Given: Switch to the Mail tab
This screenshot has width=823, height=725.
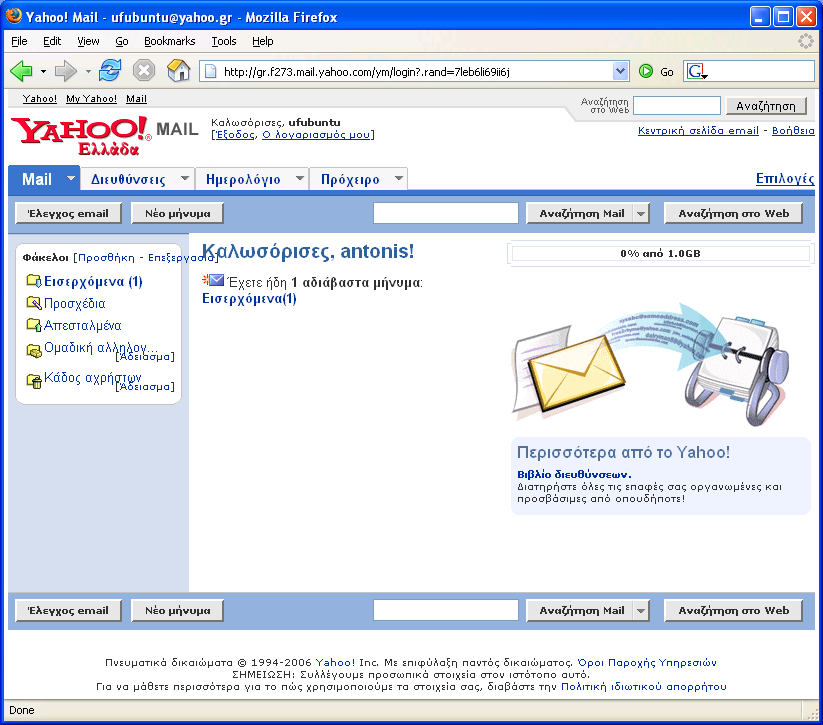Looking at the screenshot, I should [37, 179].
